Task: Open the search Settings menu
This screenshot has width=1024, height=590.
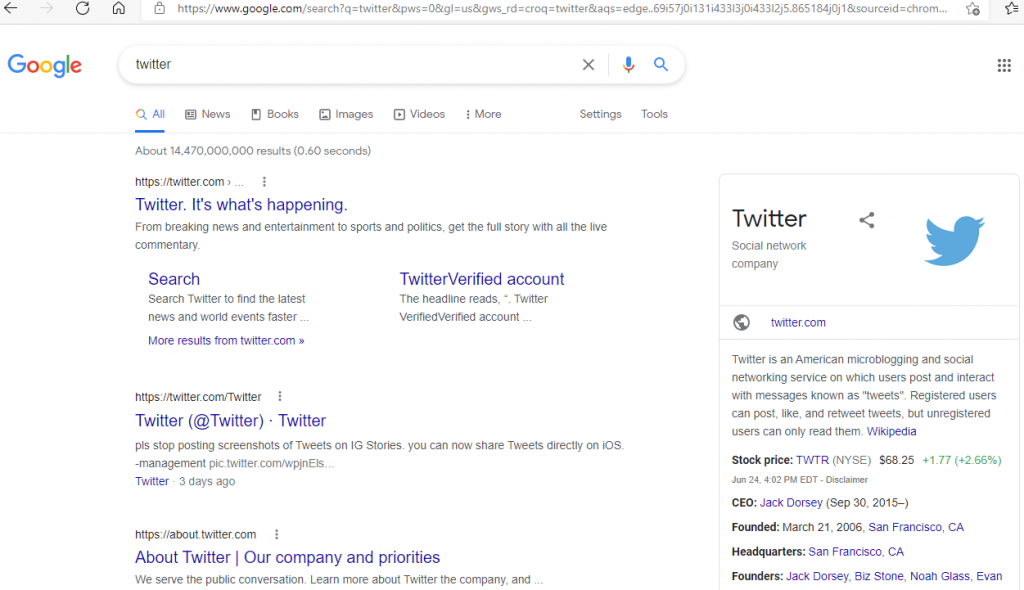Action: coord(600,114)
